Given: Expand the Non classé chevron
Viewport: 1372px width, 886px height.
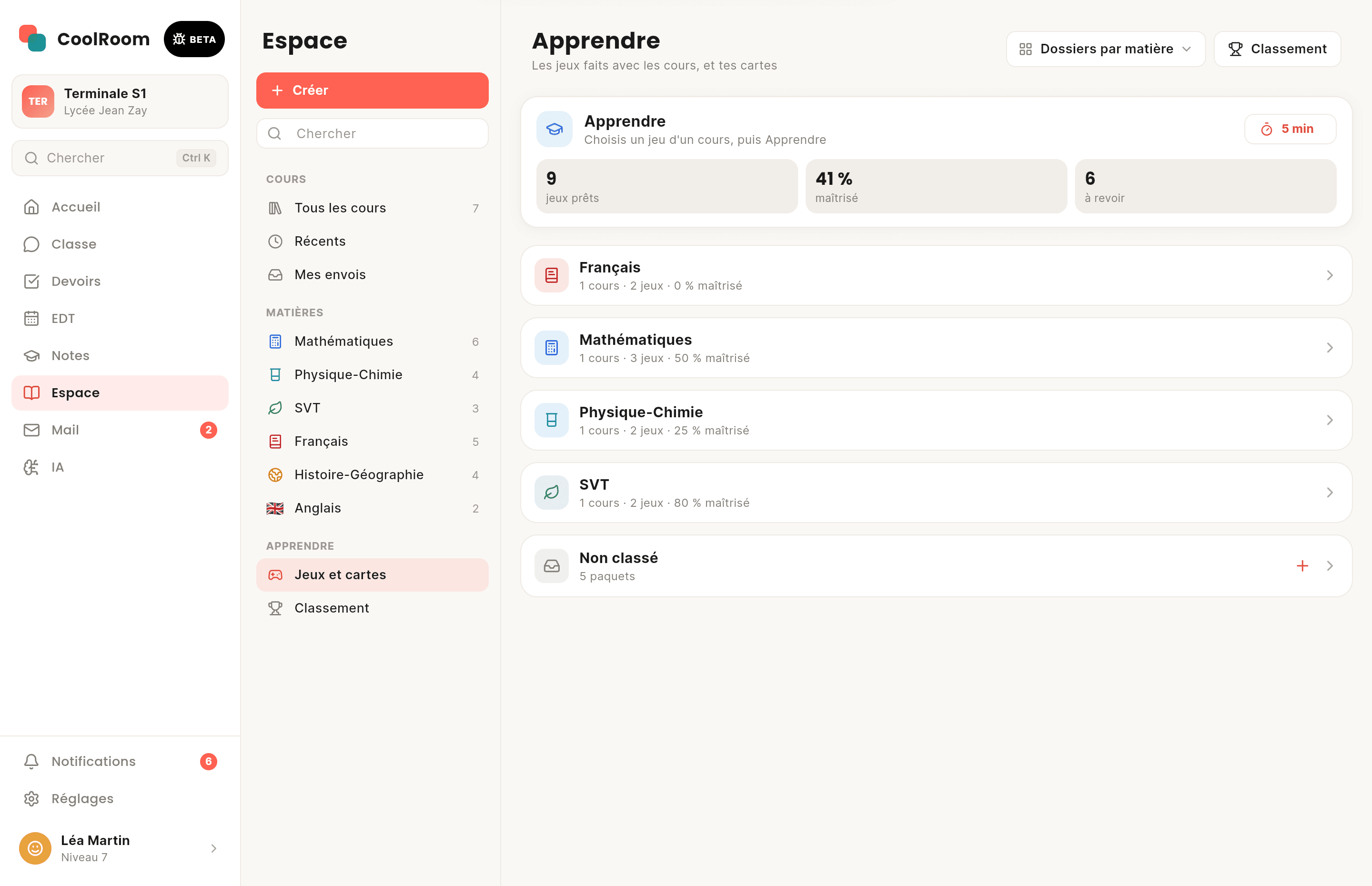Looking at the screenshot, I should (1330, 565).
